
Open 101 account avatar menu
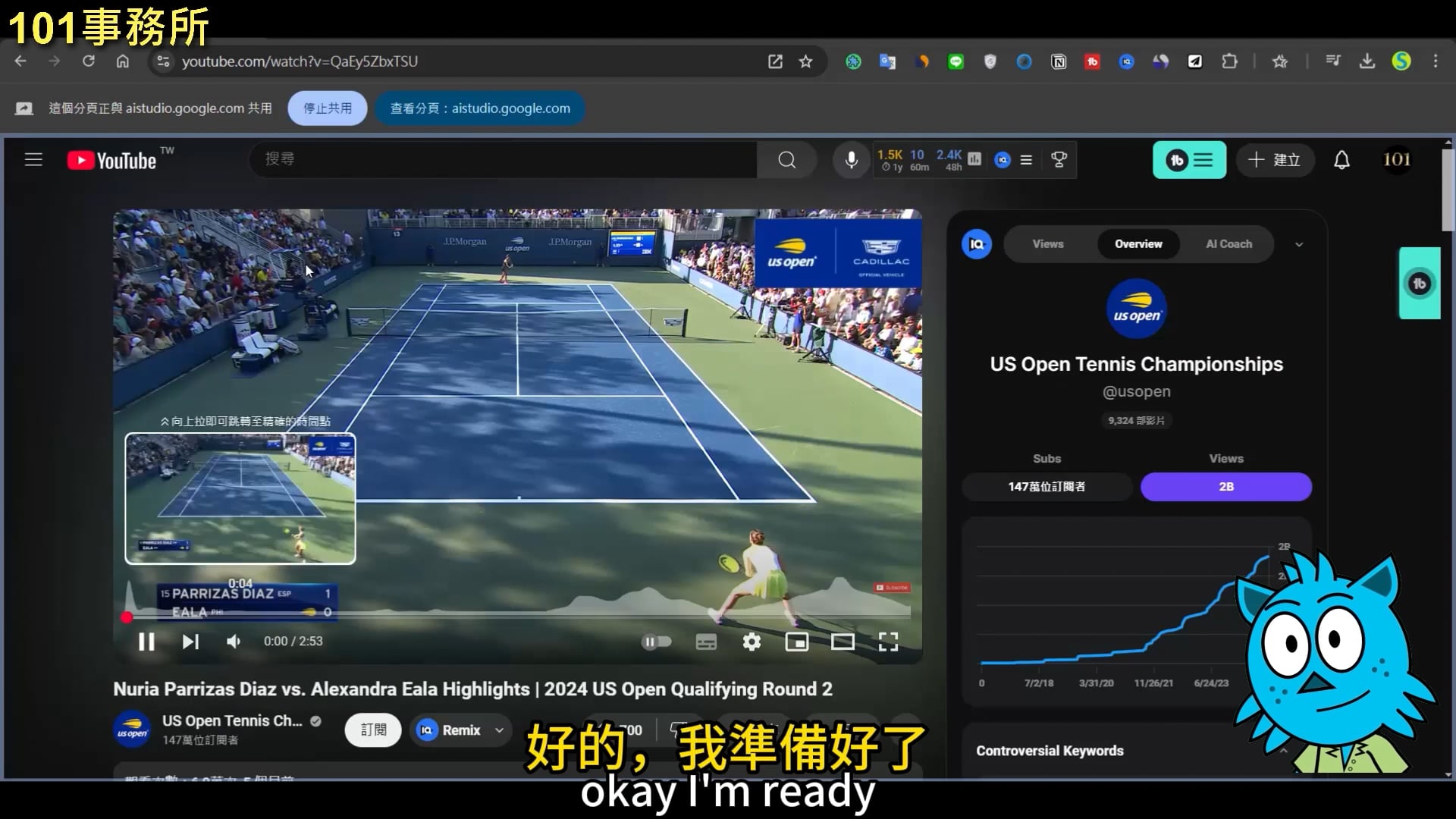click(x=1397, y=160)
